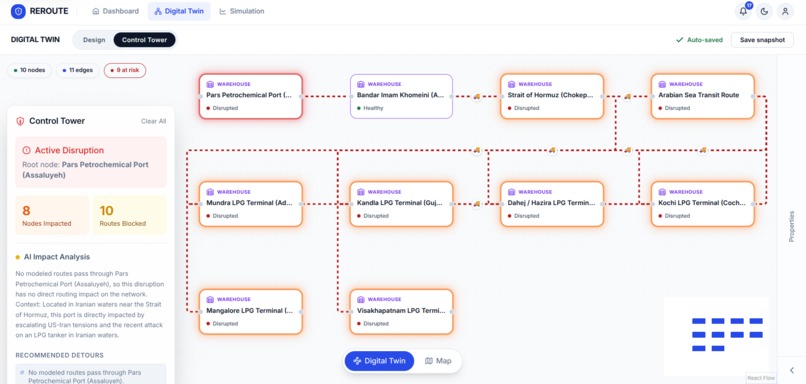Click the 11 edges chip

pyautogui.click(x=78, y=70)
